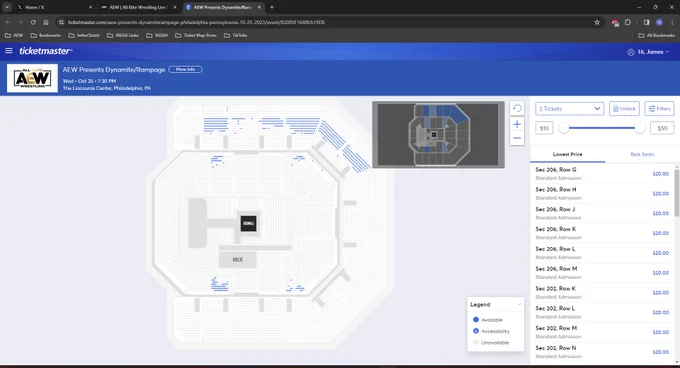Click the Accessibility legend icon
The height and width of the screenshot is (368, 680).
click(x=476, y=331)
